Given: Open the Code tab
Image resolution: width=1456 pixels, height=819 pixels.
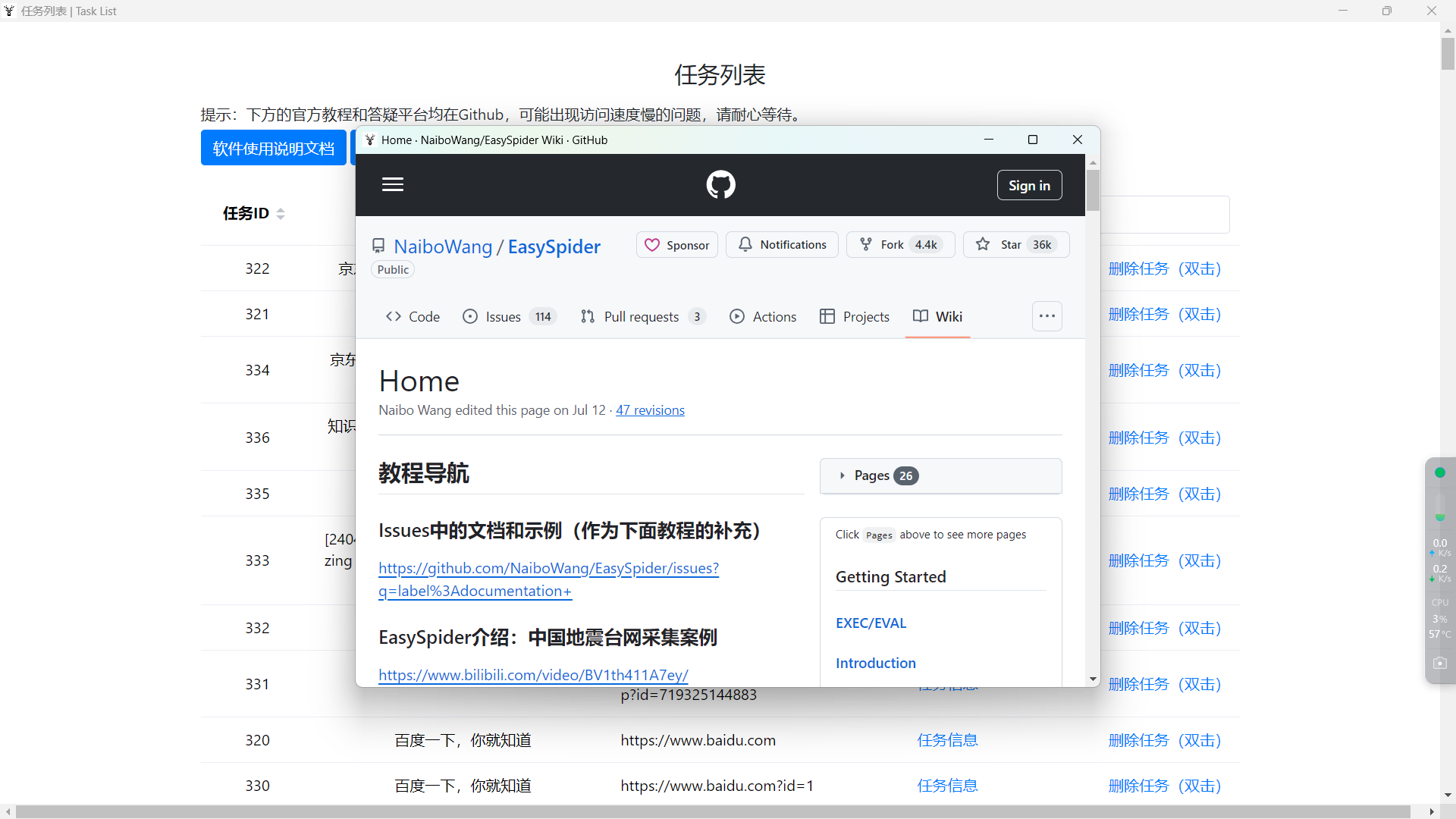Looking at the screenshot, I should 413,316.
